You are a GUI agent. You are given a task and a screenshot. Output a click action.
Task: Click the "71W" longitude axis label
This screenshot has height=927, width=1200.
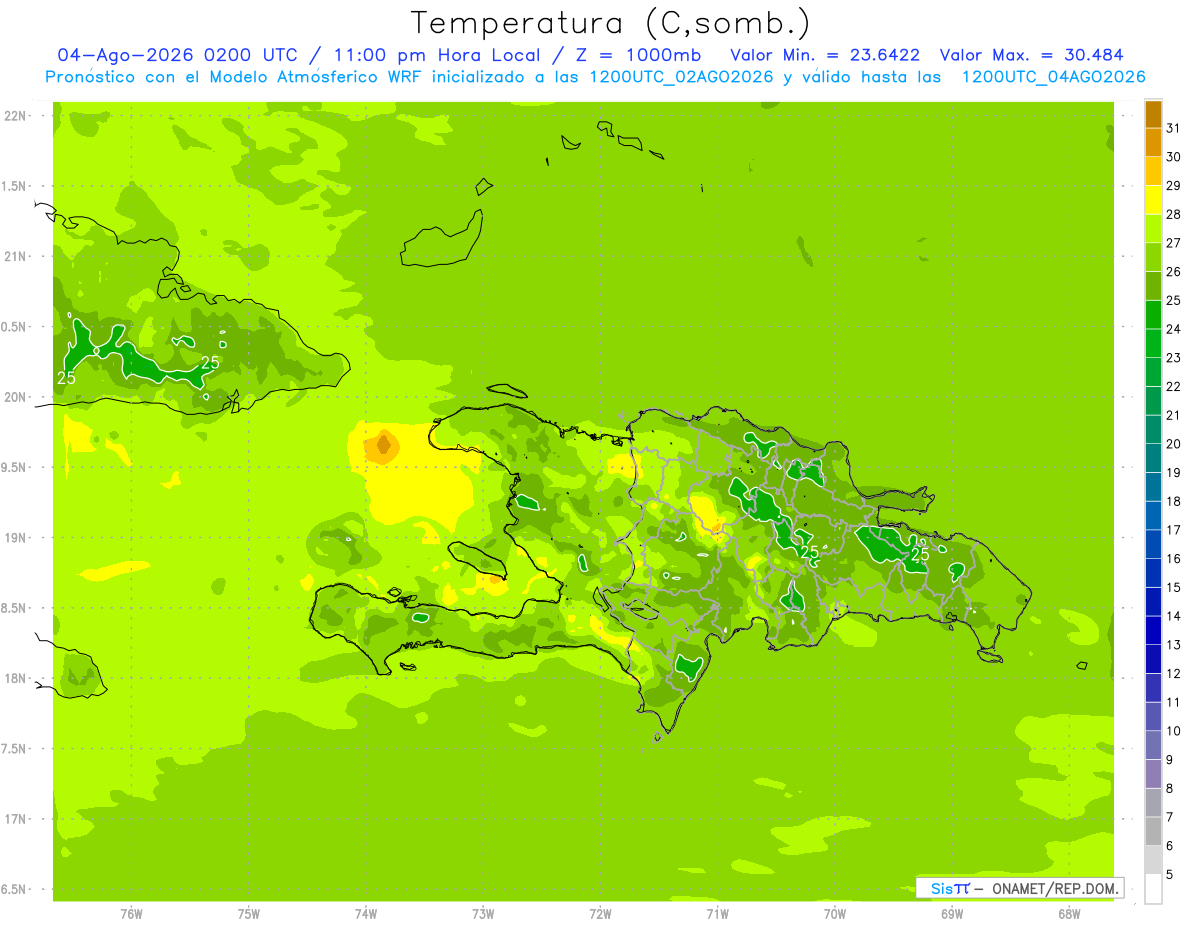tap(717, 914)
